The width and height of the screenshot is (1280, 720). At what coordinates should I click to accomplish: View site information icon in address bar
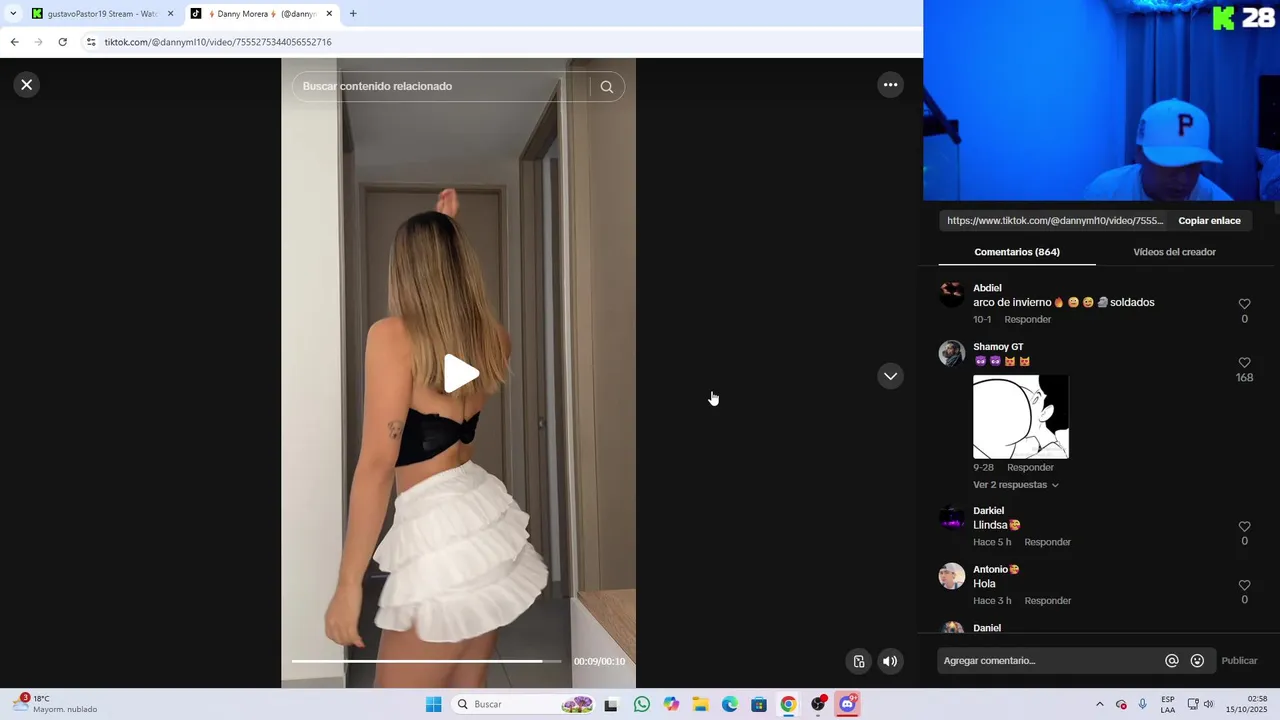tap(91, 42)
